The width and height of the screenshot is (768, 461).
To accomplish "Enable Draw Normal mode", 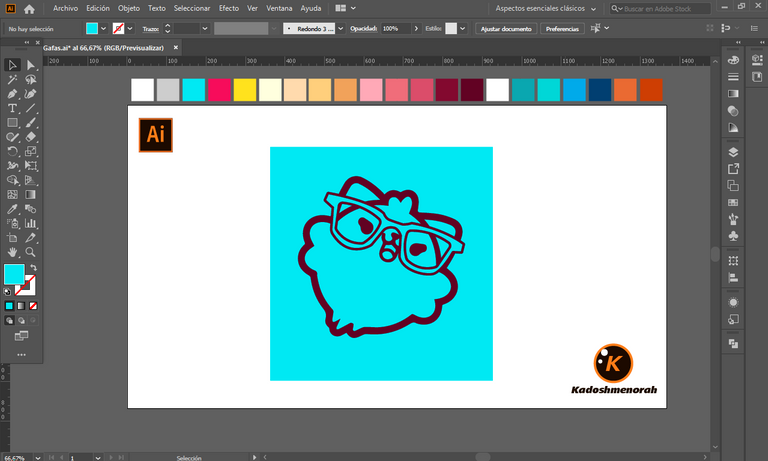I will click(x=9, y=320).
